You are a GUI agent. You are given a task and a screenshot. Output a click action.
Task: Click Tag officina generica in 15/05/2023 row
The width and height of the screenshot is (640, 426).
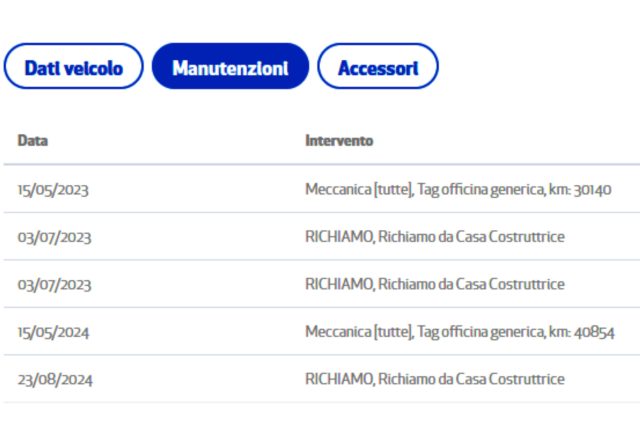(481, 190)
